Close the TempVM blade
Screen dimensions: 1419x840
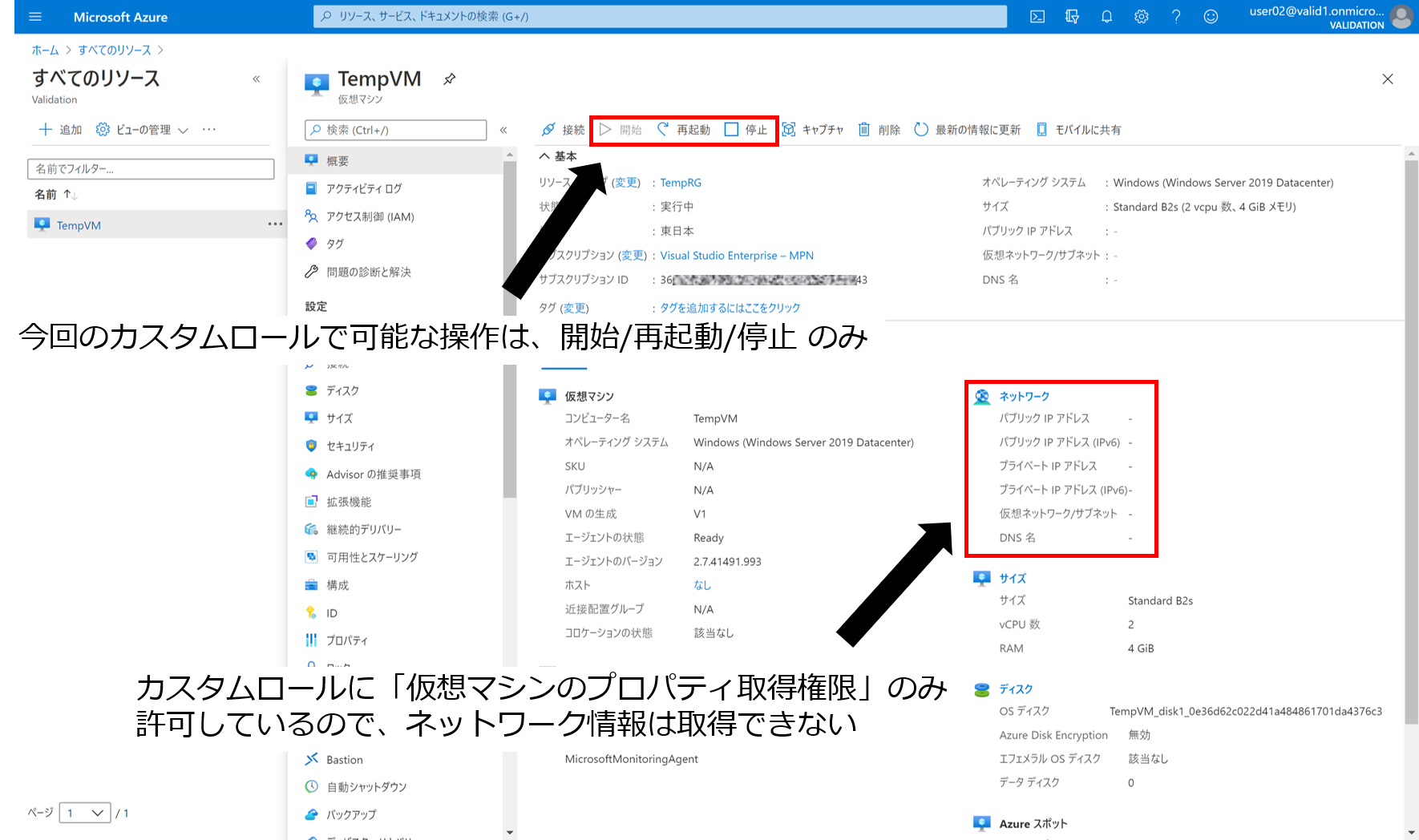click(x=1388, y=79)
